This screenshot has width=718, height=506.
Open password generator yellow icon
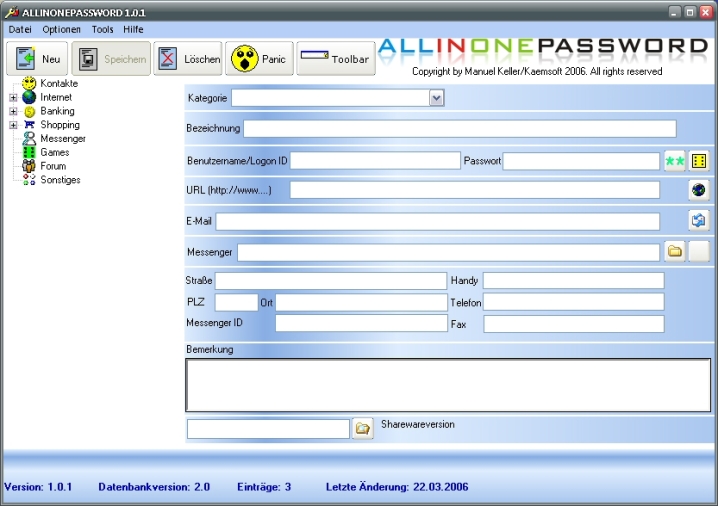coord(699,161)
